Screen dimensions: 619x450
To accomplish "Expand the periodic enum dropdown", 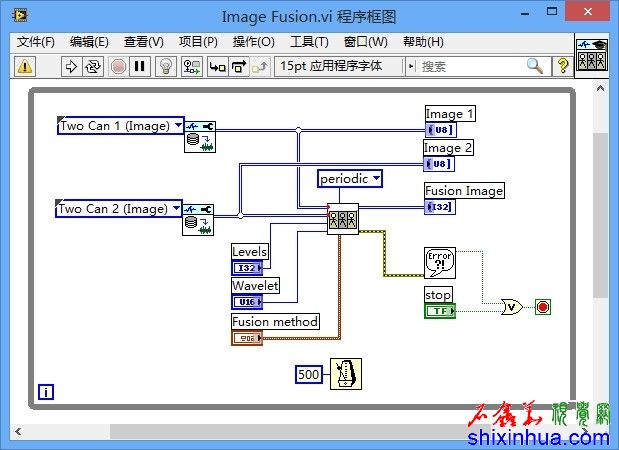I will coord(375,179).
